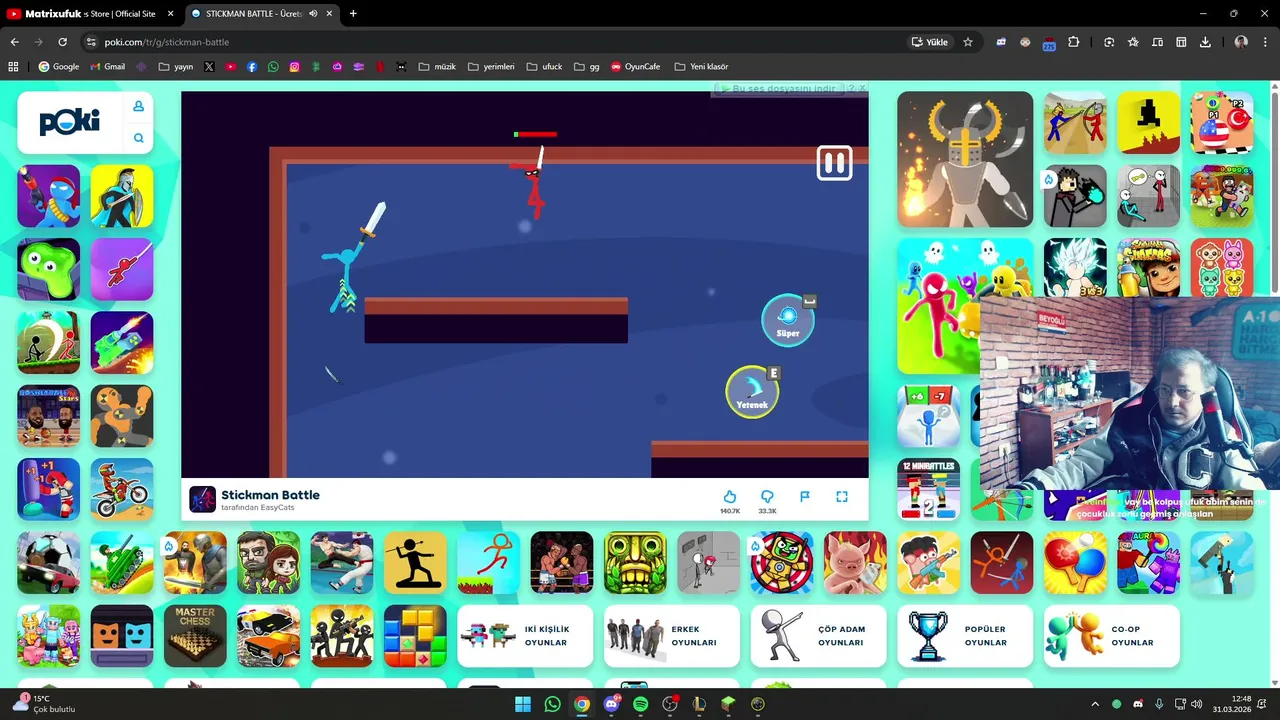Like Stickman Battle with thumbs up
Image resolution: width=1280 pixels, height=720 pixels.
point(730,497)
